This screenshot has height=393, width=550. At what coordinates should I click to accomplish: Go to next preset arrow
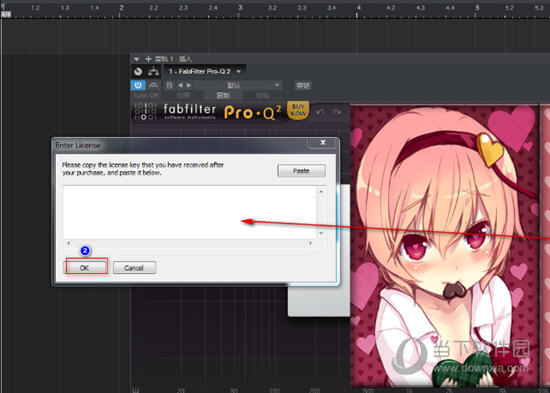click(x=189, y=85)
